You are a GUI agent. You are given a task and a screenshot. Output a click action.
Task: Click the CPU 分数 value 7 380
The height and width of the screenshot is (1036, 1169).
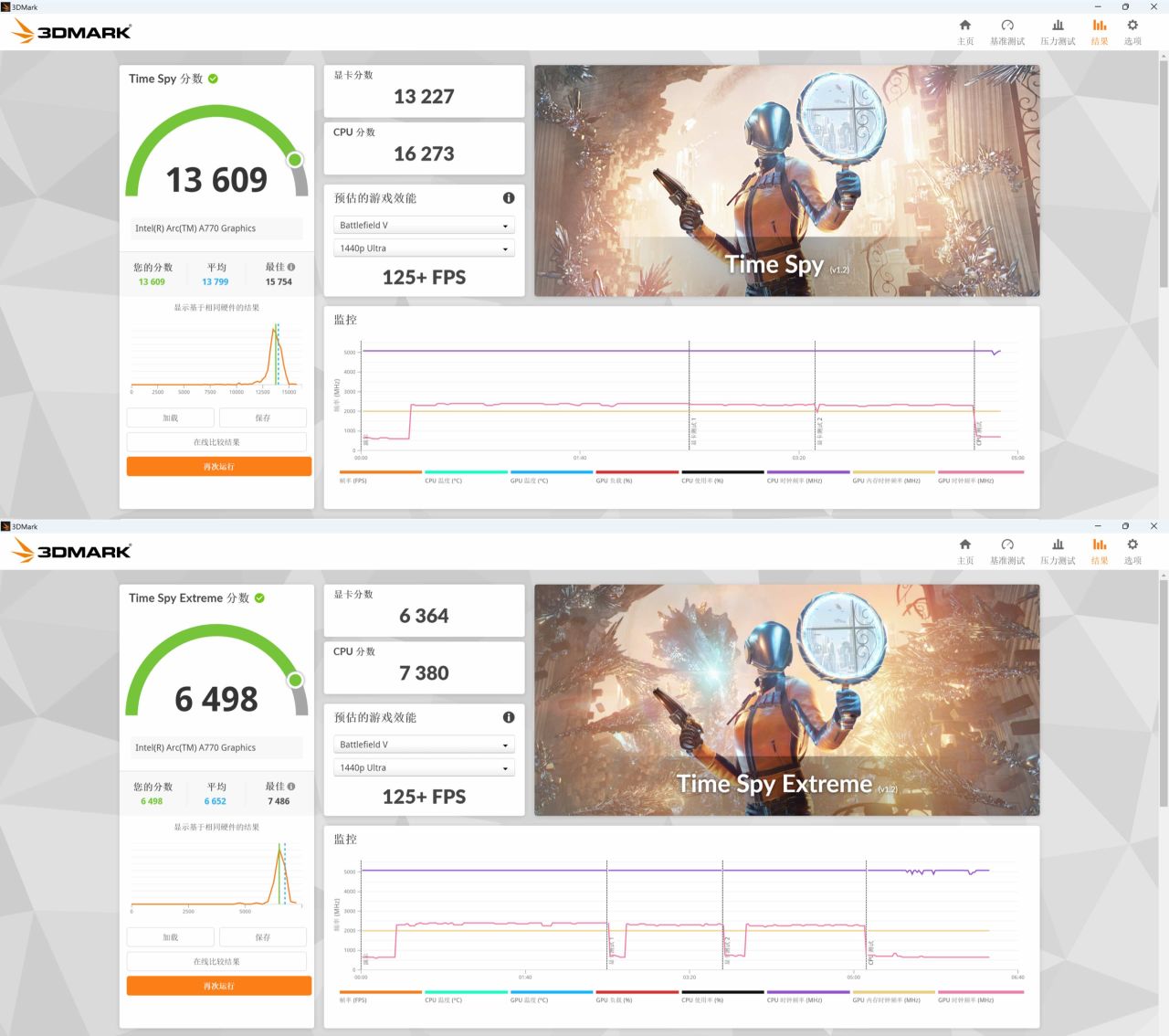pyautogui.click(x=424, y=674)
